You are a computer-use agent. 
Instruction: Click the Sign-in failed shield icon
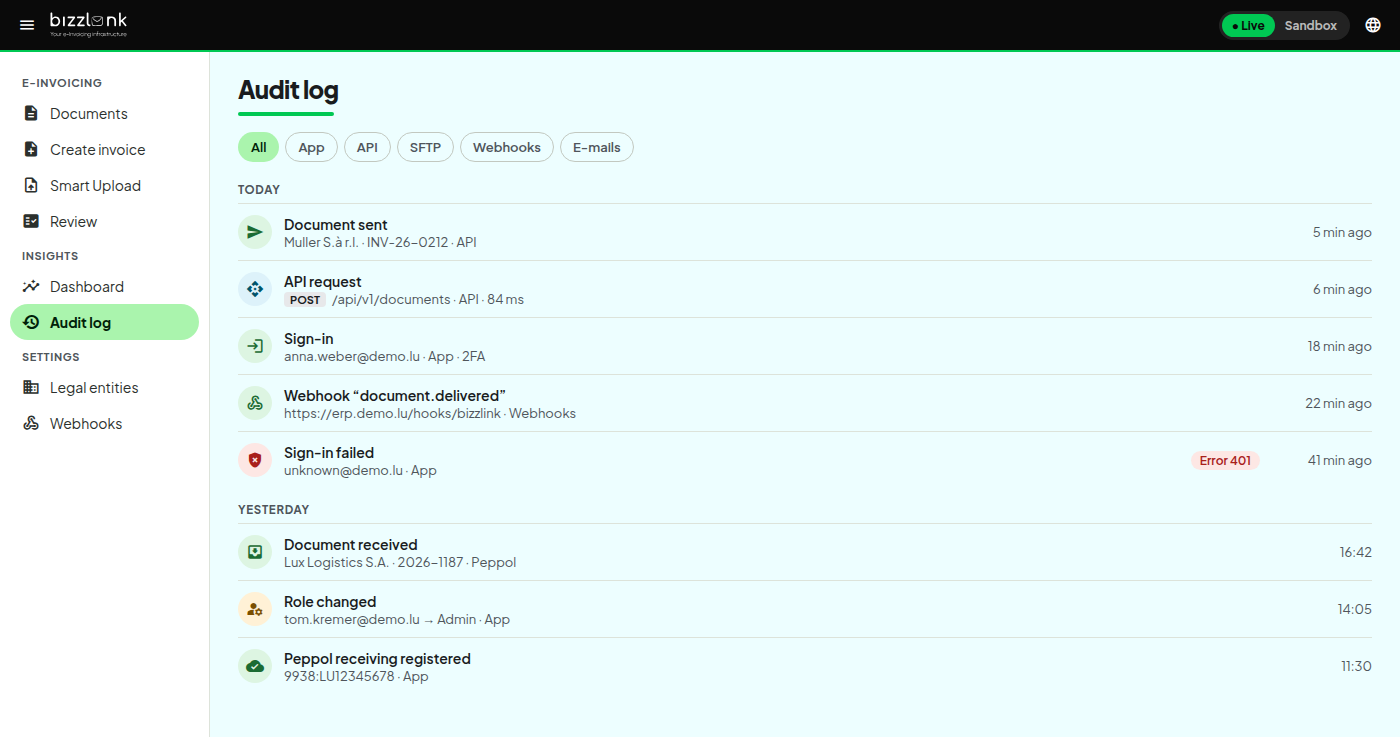click(255, 461)
